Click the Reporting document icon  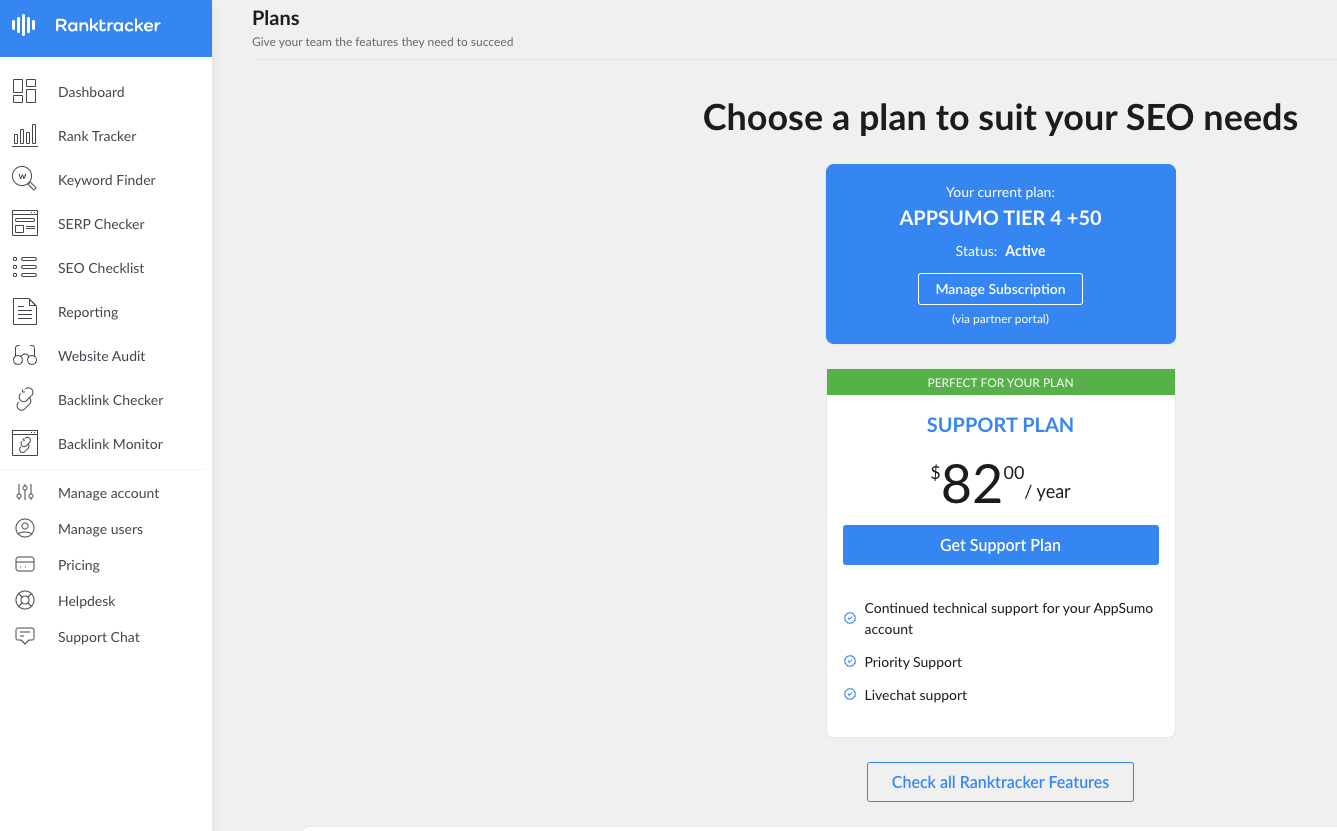point(24,311)
